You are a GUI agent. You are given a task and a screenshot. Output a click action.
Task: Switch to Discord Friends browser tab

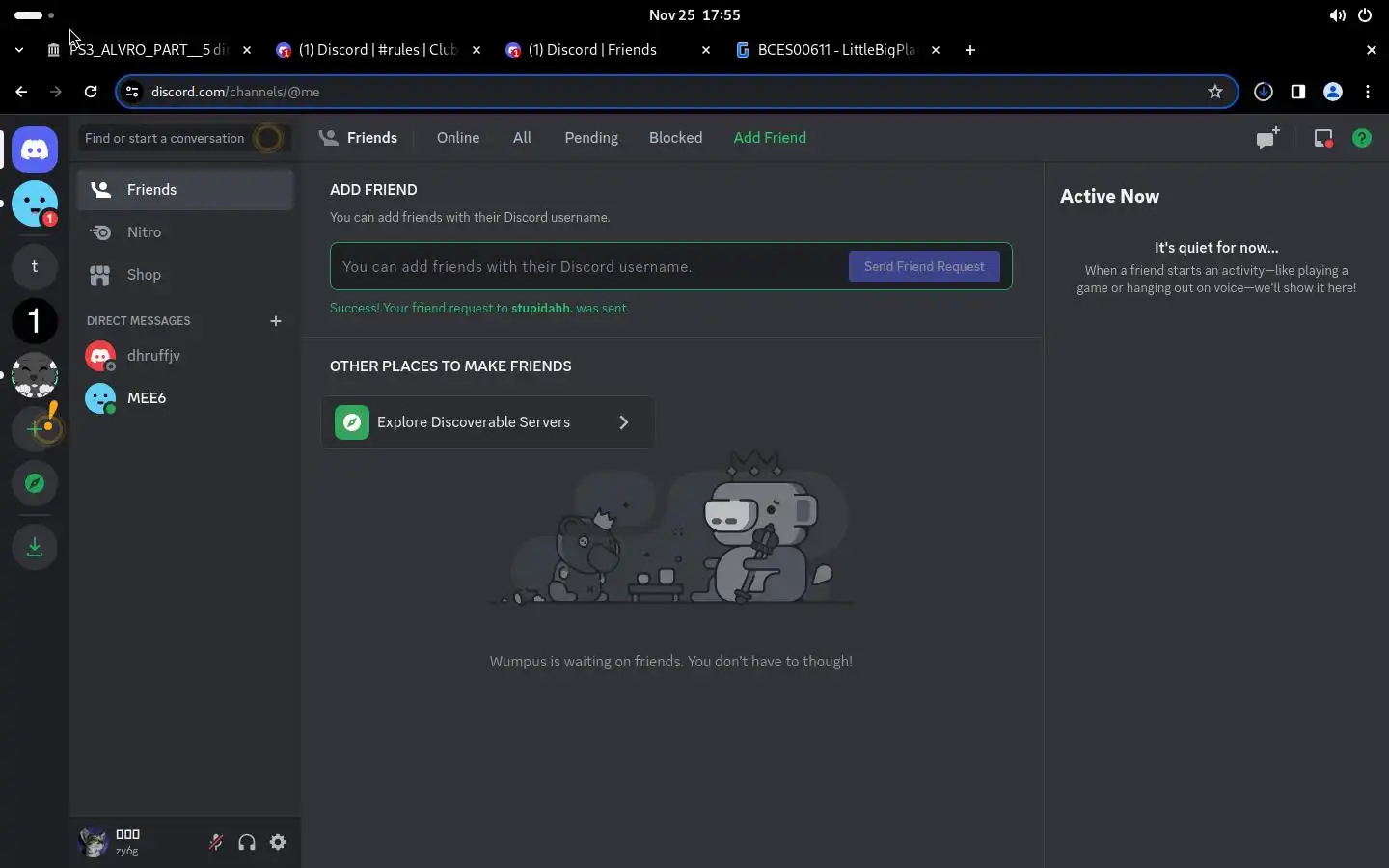(x=607, y=50)
